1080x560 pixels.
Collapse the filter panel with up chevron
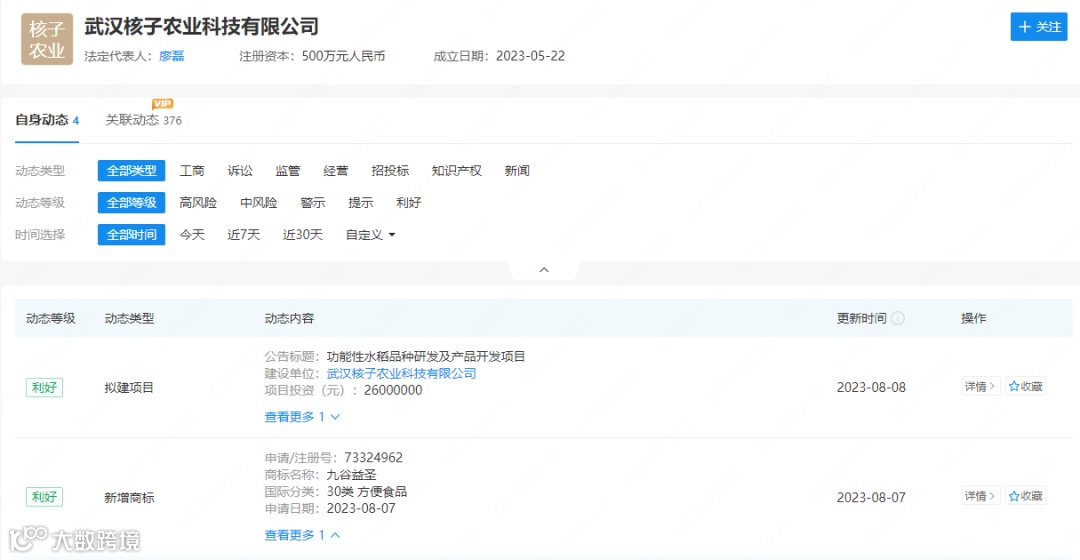click(544, 270)
